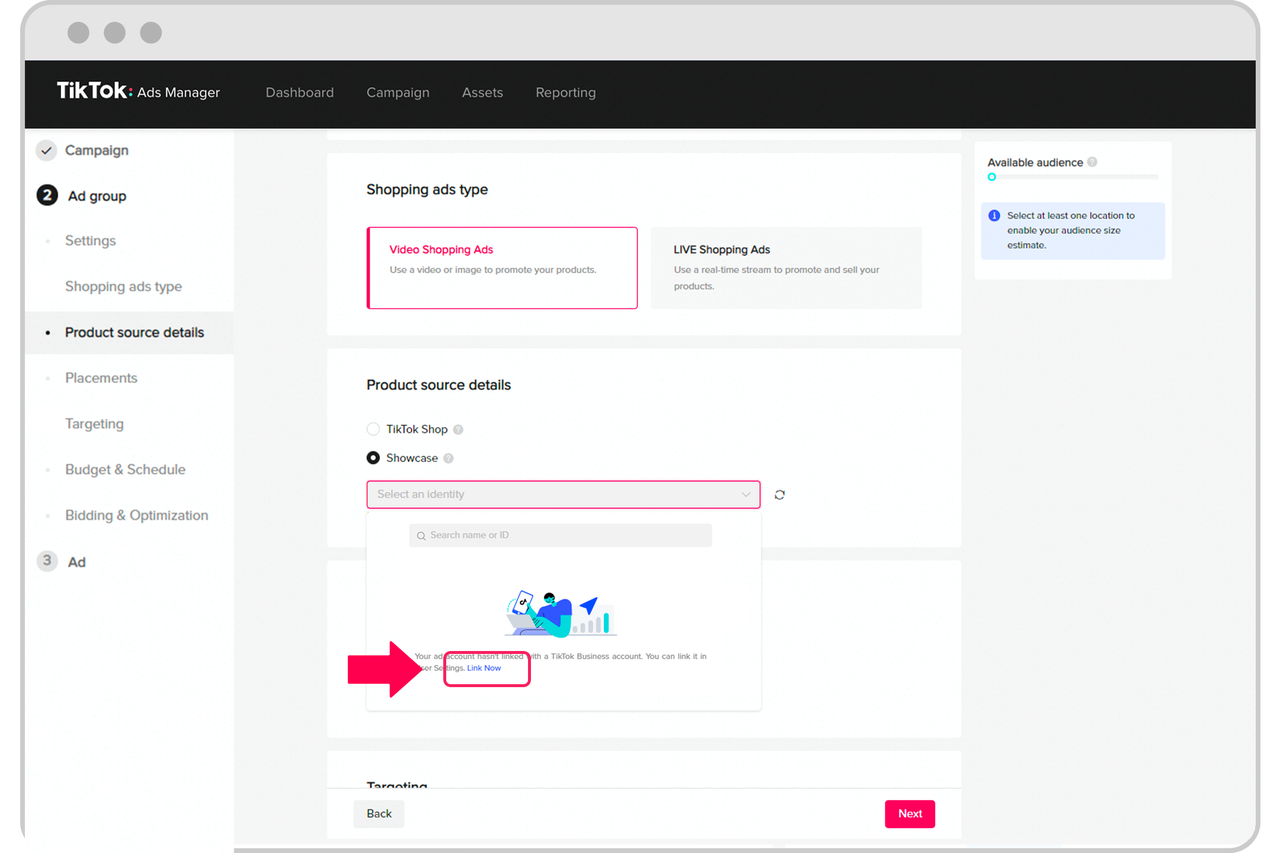Open the Campaign menu in top bar
The height and width of the screenshot is (853, 1280).
(398, 92)
